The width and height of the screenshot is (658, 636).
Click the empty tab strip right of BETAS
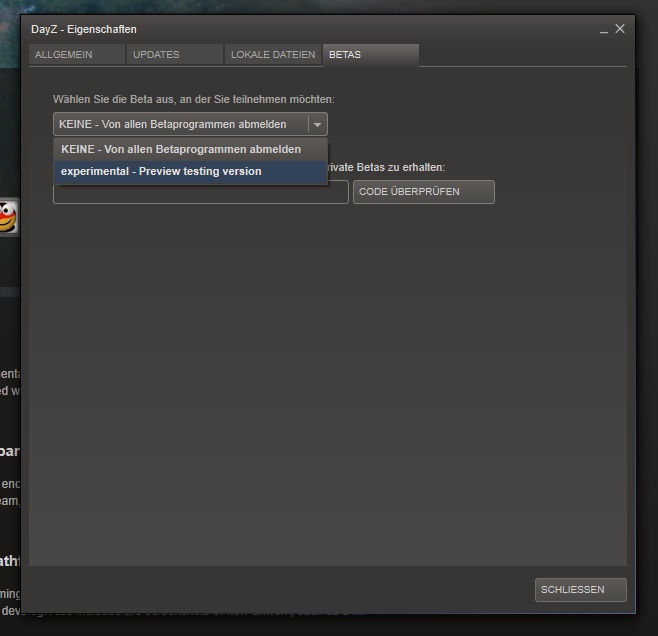coord(520,55)
